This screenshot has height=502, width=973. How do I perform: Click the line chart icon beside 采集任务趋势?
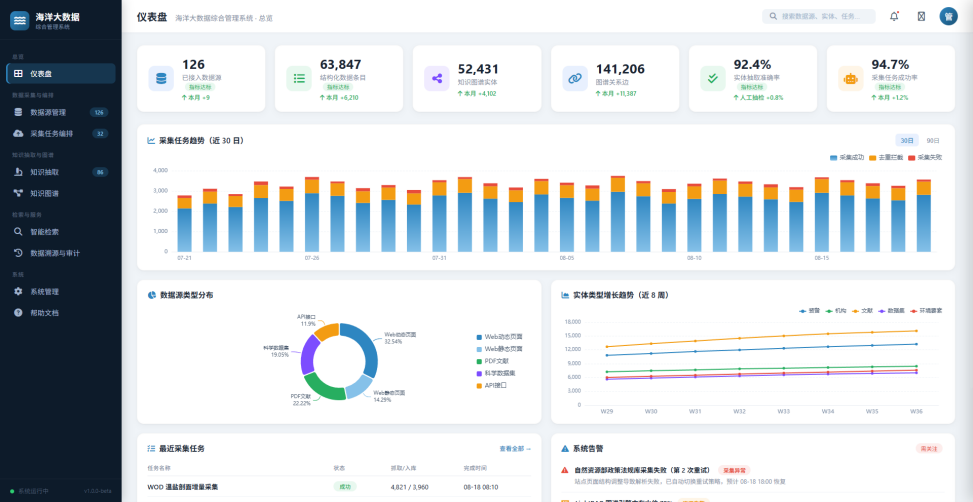pyautogui.click(x=151, y=141)
